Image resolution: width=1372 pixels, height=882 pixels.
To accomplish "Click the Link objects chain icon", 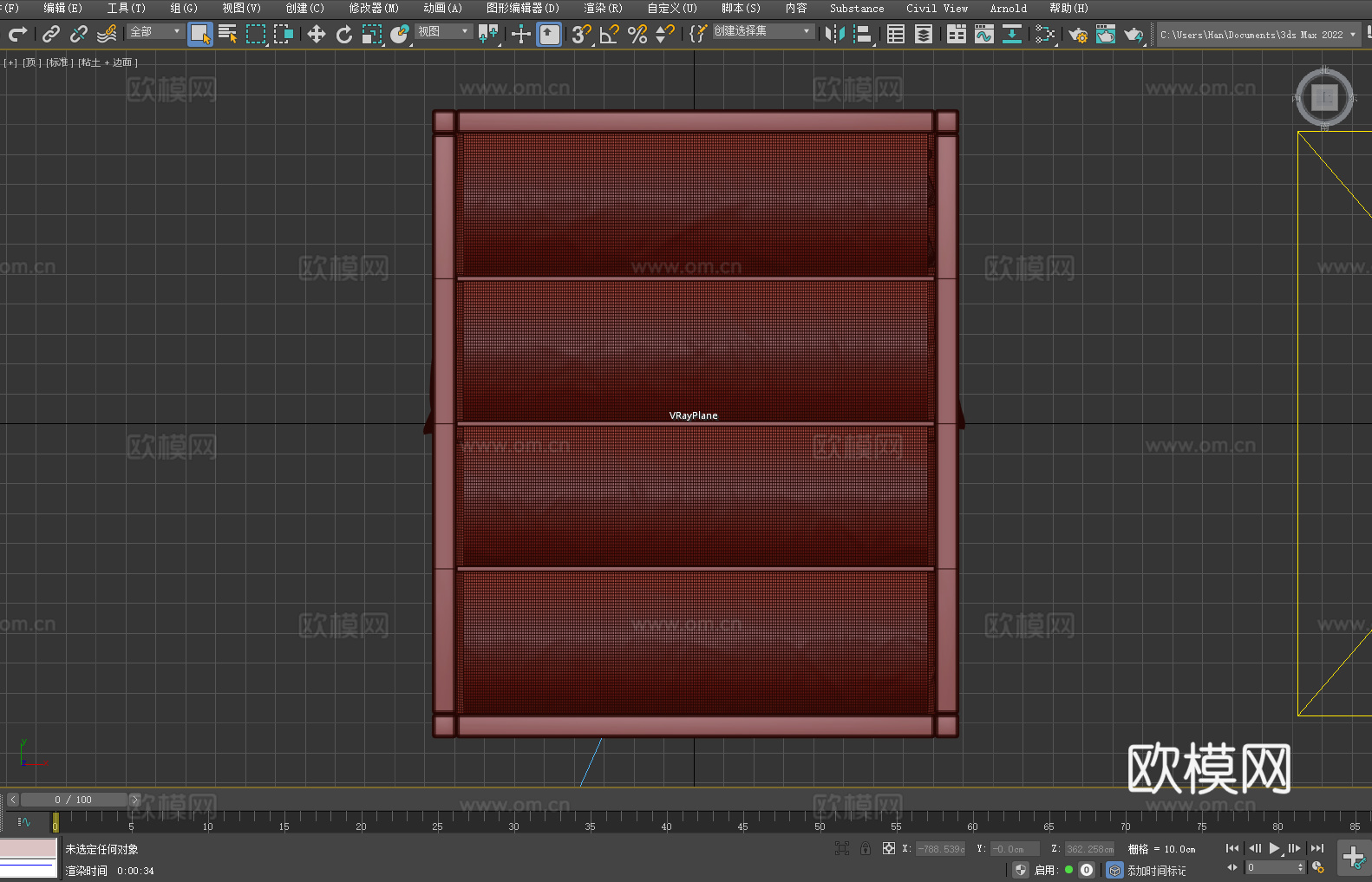I will tap(51, 34).
